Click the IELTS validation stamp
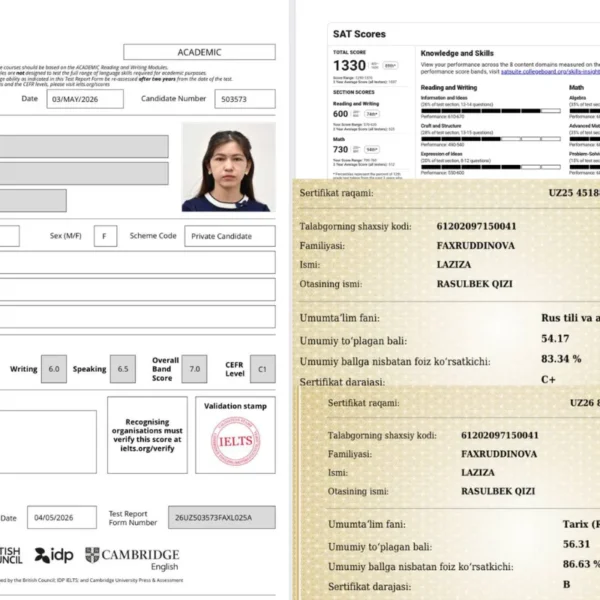600x600 pixels. point(235,441)
